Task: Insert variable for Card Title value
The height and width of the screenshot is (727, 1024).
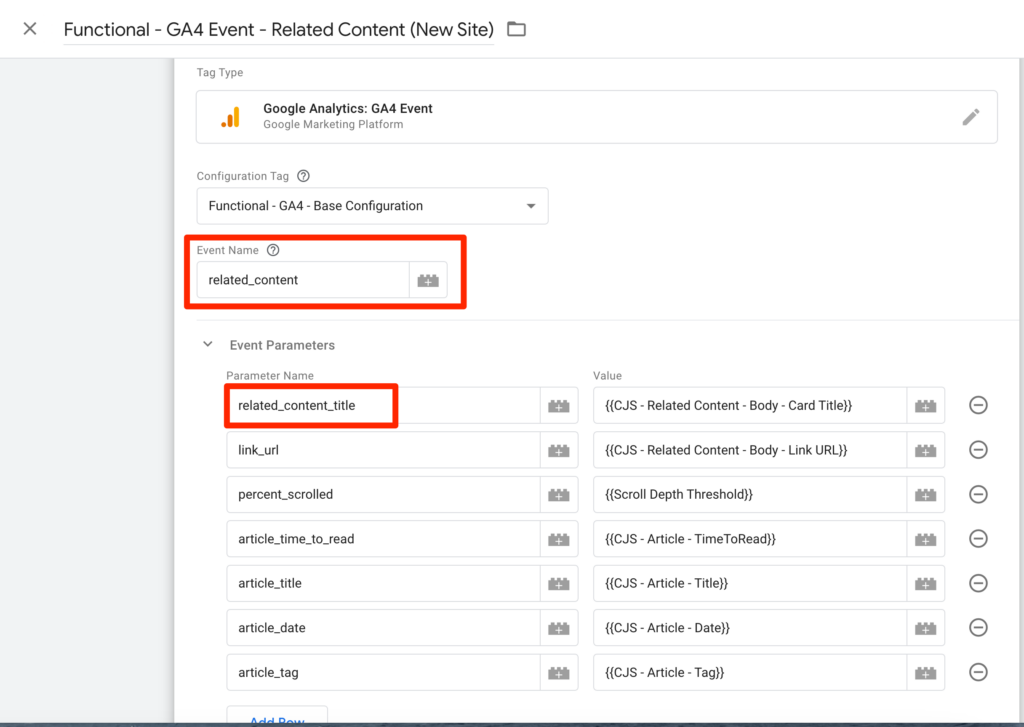Action: click(x=925, y=406)
